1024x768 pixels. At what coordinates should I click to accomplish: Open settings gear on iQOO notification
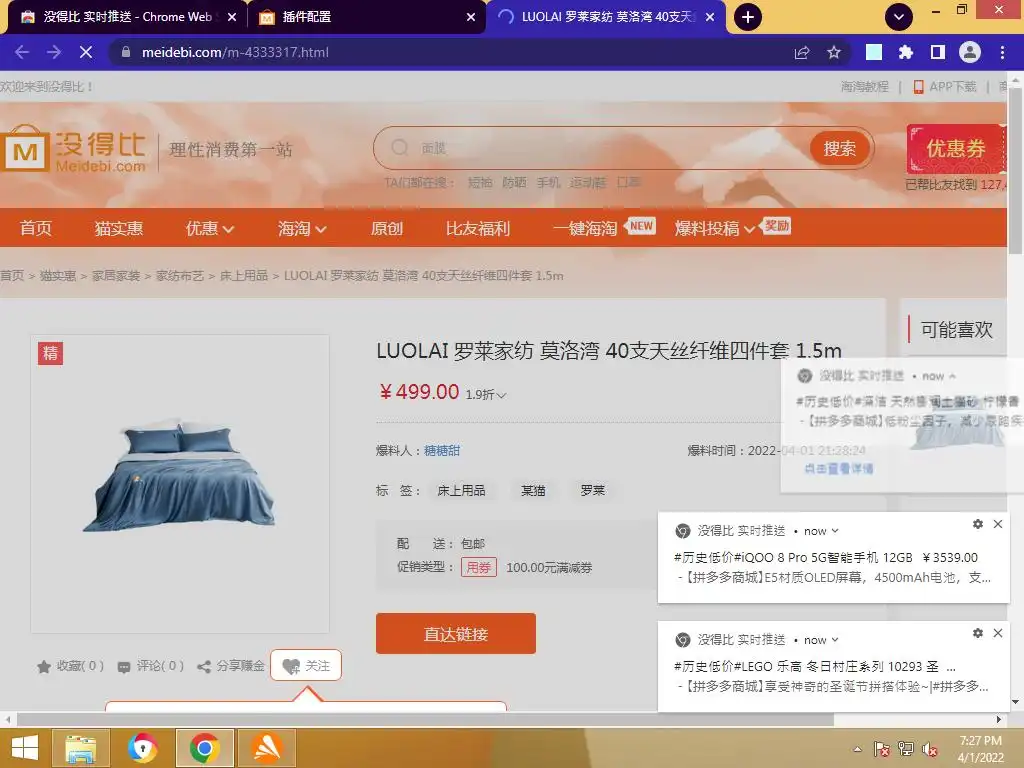point(978,524)
